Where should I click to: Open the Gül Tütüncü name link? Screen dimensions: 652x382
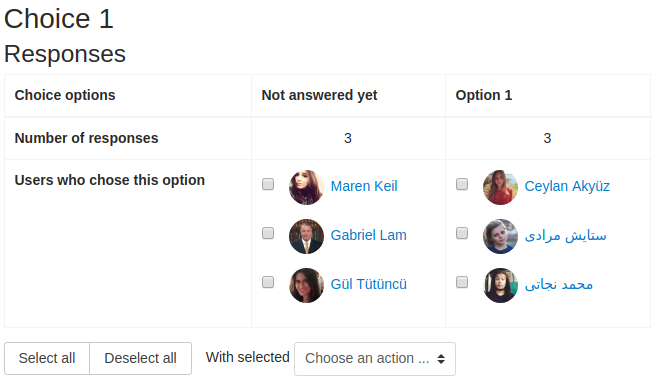point(368,284)
